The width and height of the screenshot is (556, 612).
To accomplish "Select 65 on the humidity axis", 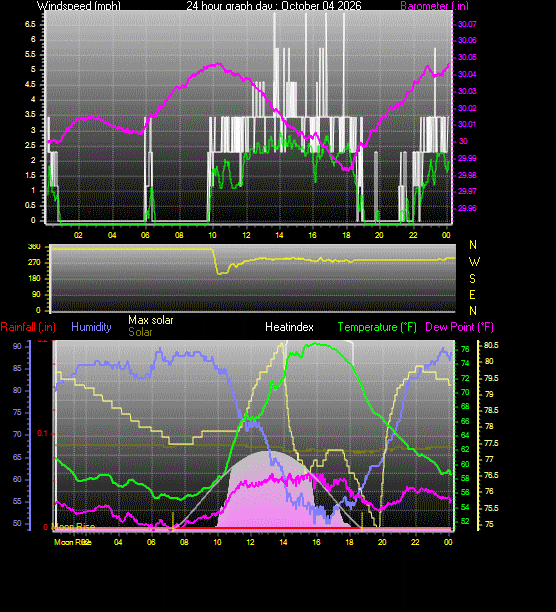I will [17, 457].
